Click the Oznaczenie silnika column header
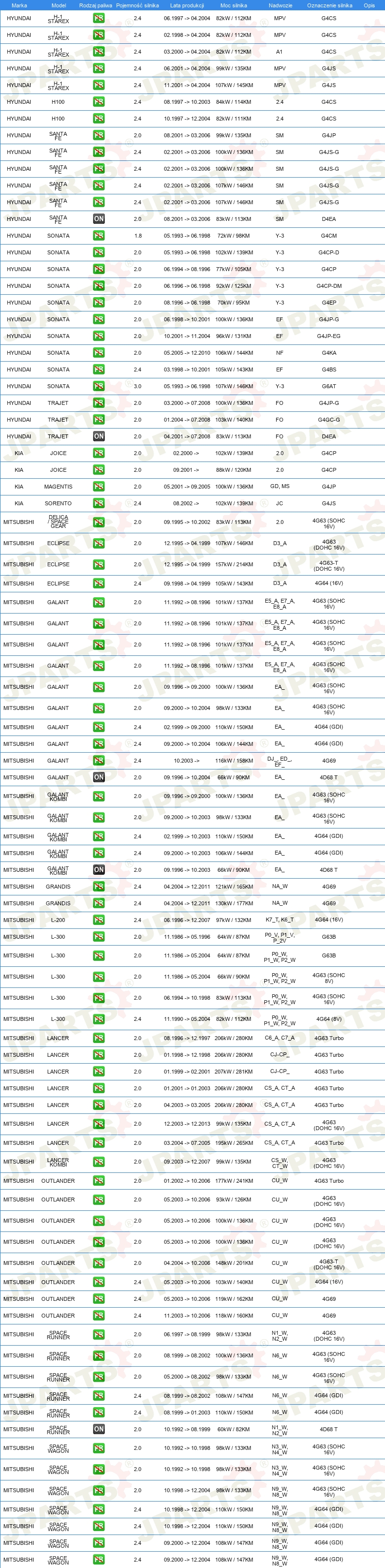This screenshot has width=385, height=1568. 329,5
